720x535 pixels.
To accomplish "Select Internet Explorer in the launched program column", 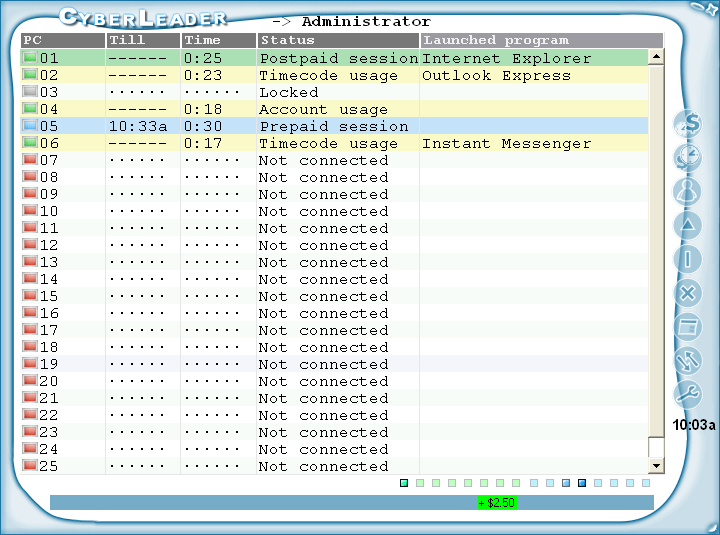I will pyautogui.click(x=506, y=58).
